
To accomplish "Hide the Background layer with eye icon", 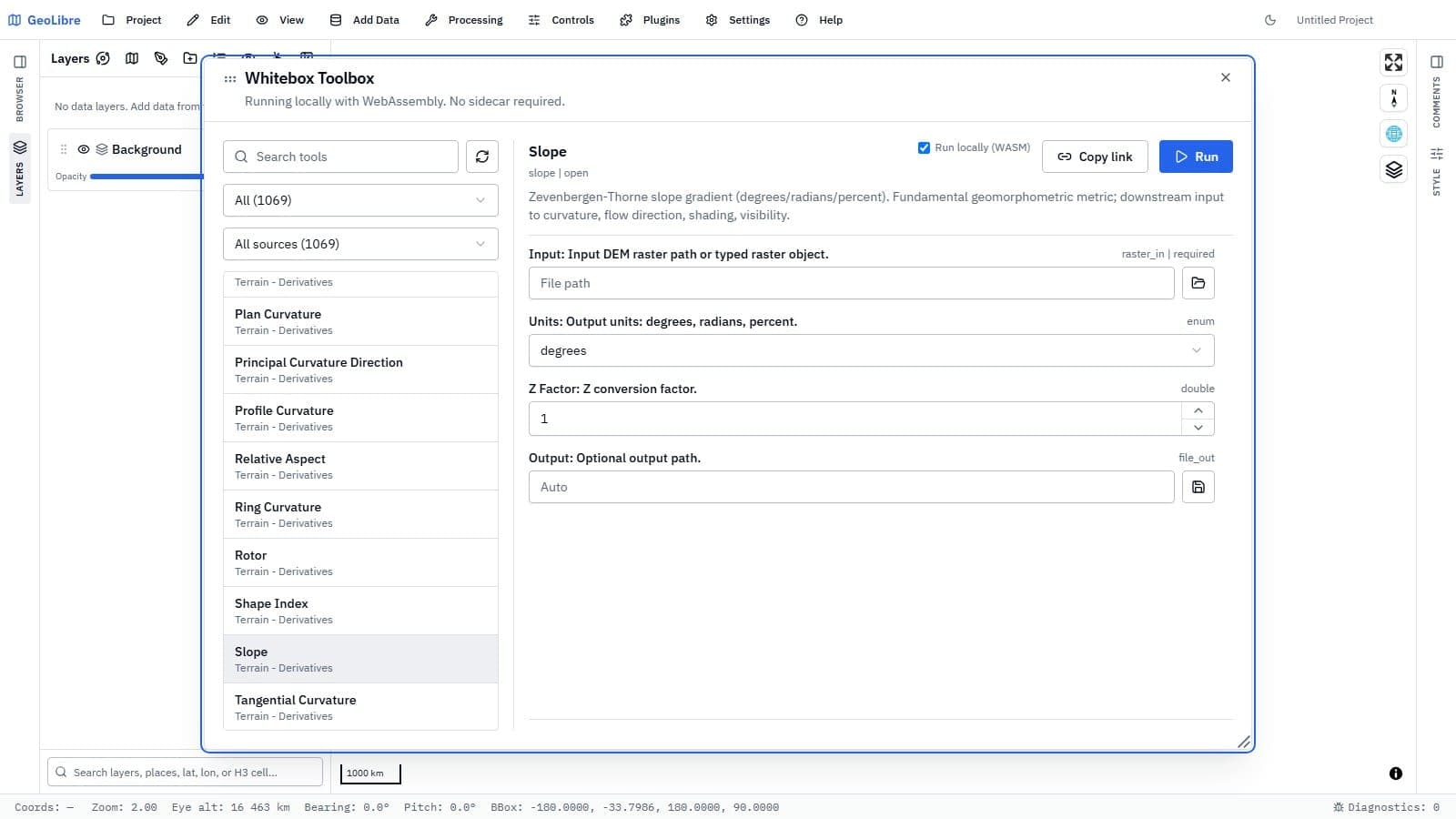I will (84, 149).
